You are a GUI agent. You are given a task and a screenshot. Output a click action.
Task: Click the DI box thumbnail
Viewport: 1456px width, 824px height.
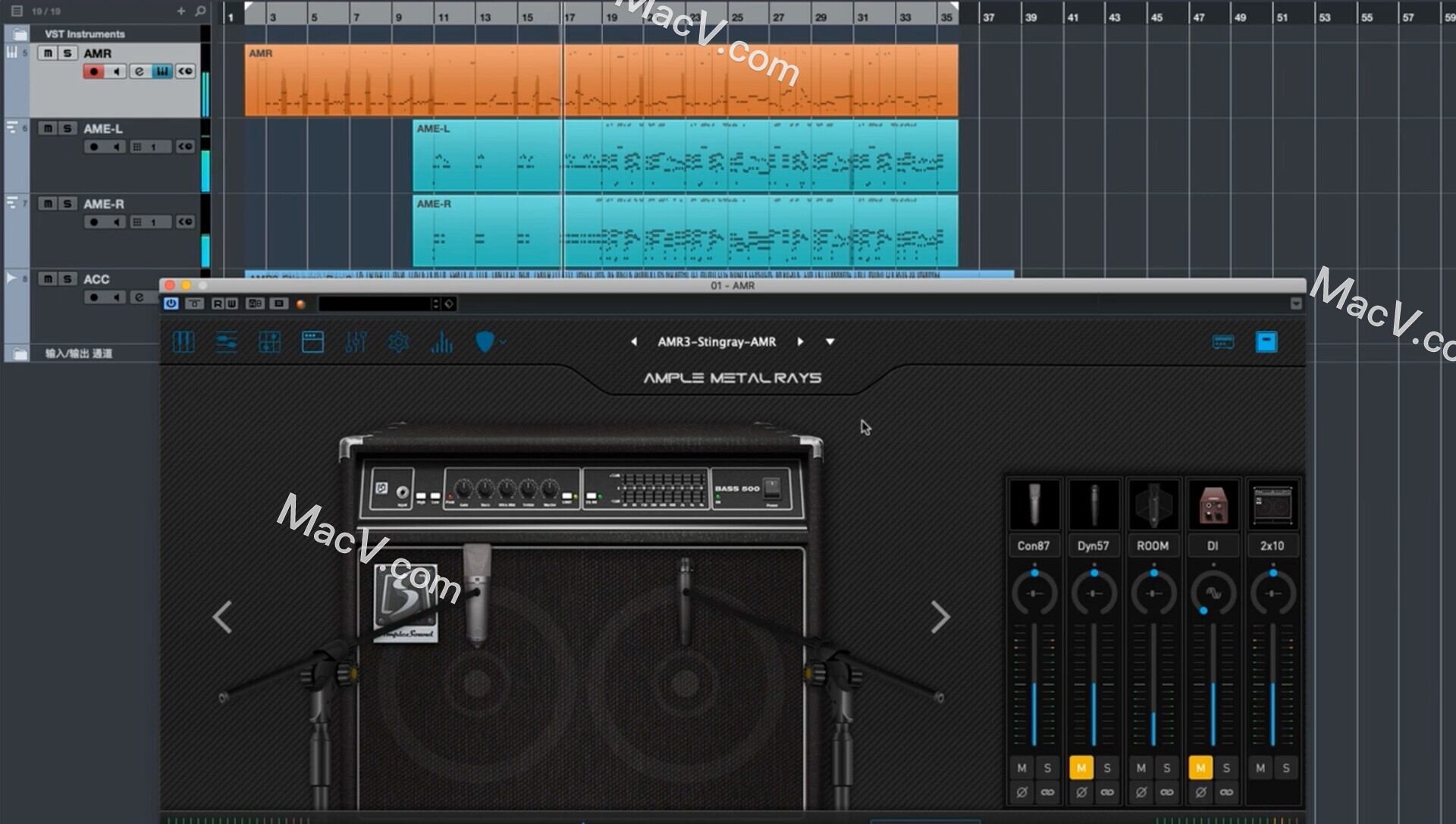pos(1213,505)
